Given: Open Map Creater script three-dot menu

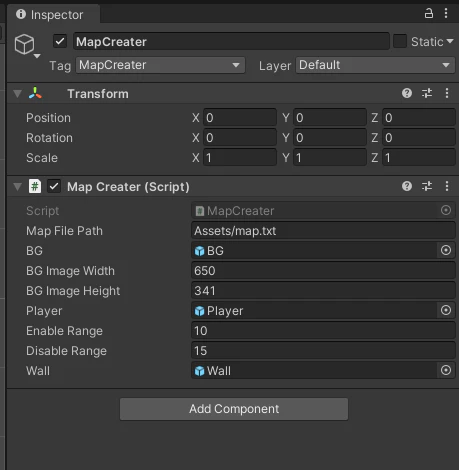Looking at the screenshot, I should (447, 186).
